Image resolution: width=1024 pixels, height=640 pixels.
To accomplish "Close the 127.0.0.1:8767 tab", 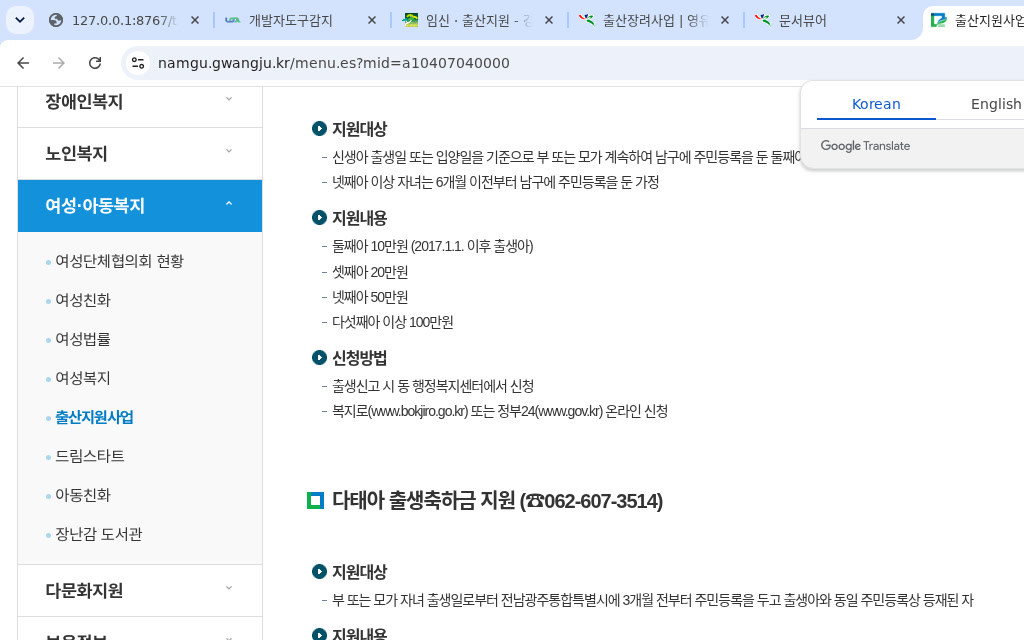I will (x=195, y=20).
